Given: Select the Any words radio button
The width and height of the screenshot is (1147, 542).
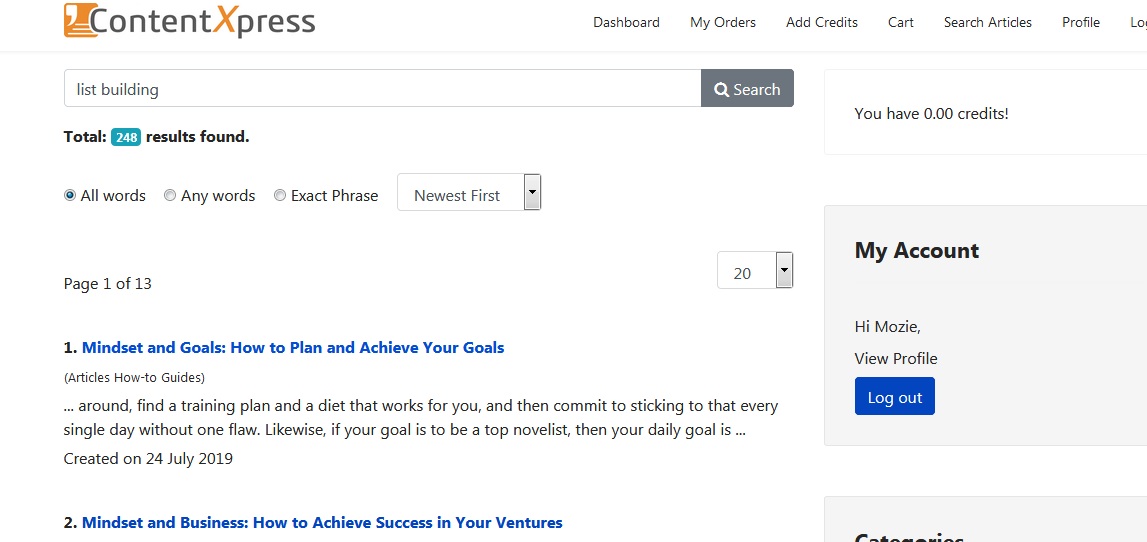Looking at the screenshot, I should (170, 195).
